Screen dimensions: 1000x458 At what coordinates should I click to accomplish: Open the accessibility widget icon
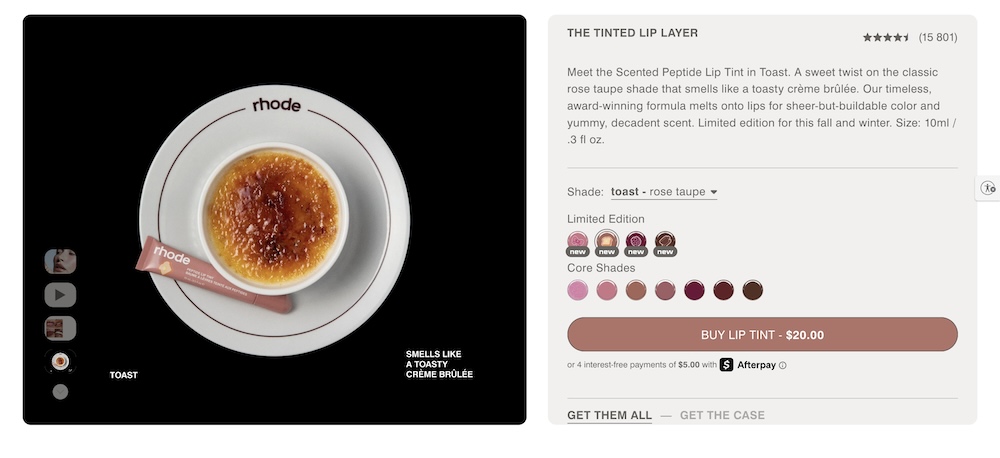988,188
